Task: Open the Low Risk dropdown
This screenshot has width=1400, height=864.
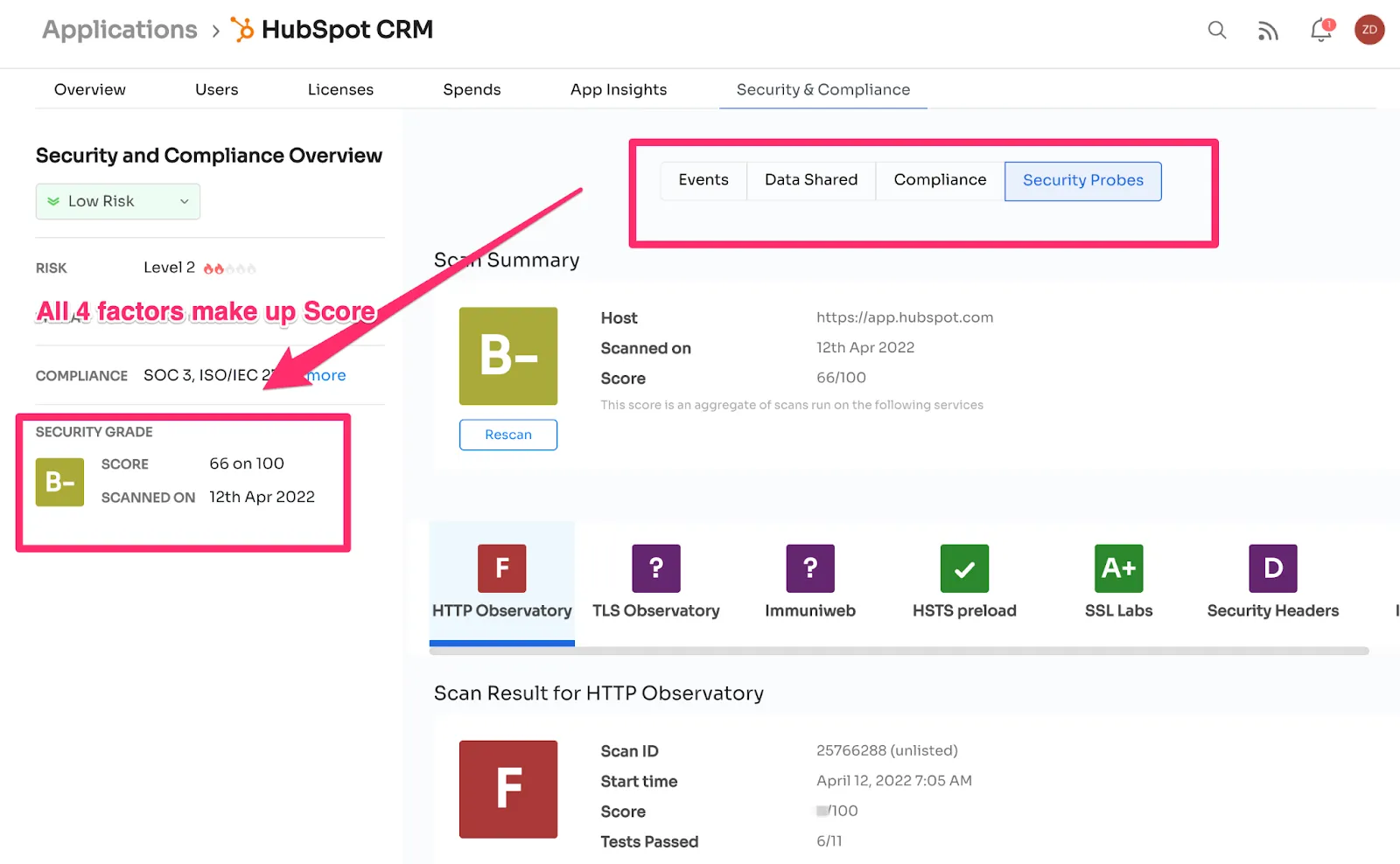Action: click(118, 201)
